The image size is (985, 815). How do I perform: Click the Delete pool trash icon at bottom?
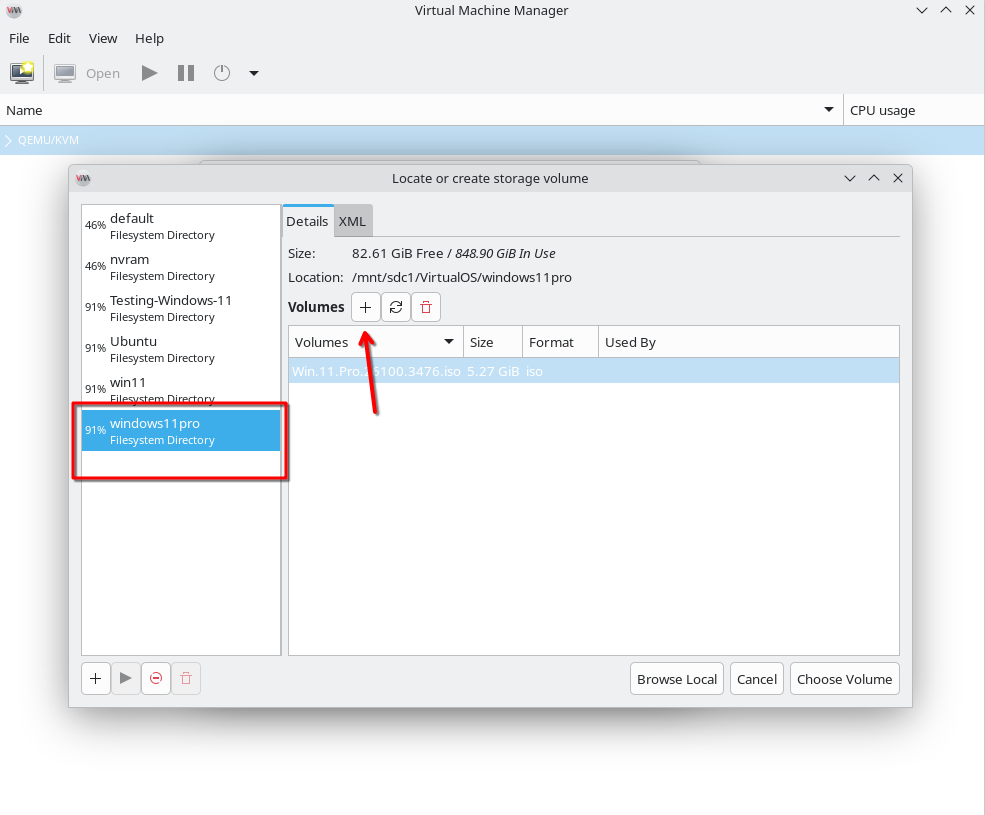[x=186, y=679]
